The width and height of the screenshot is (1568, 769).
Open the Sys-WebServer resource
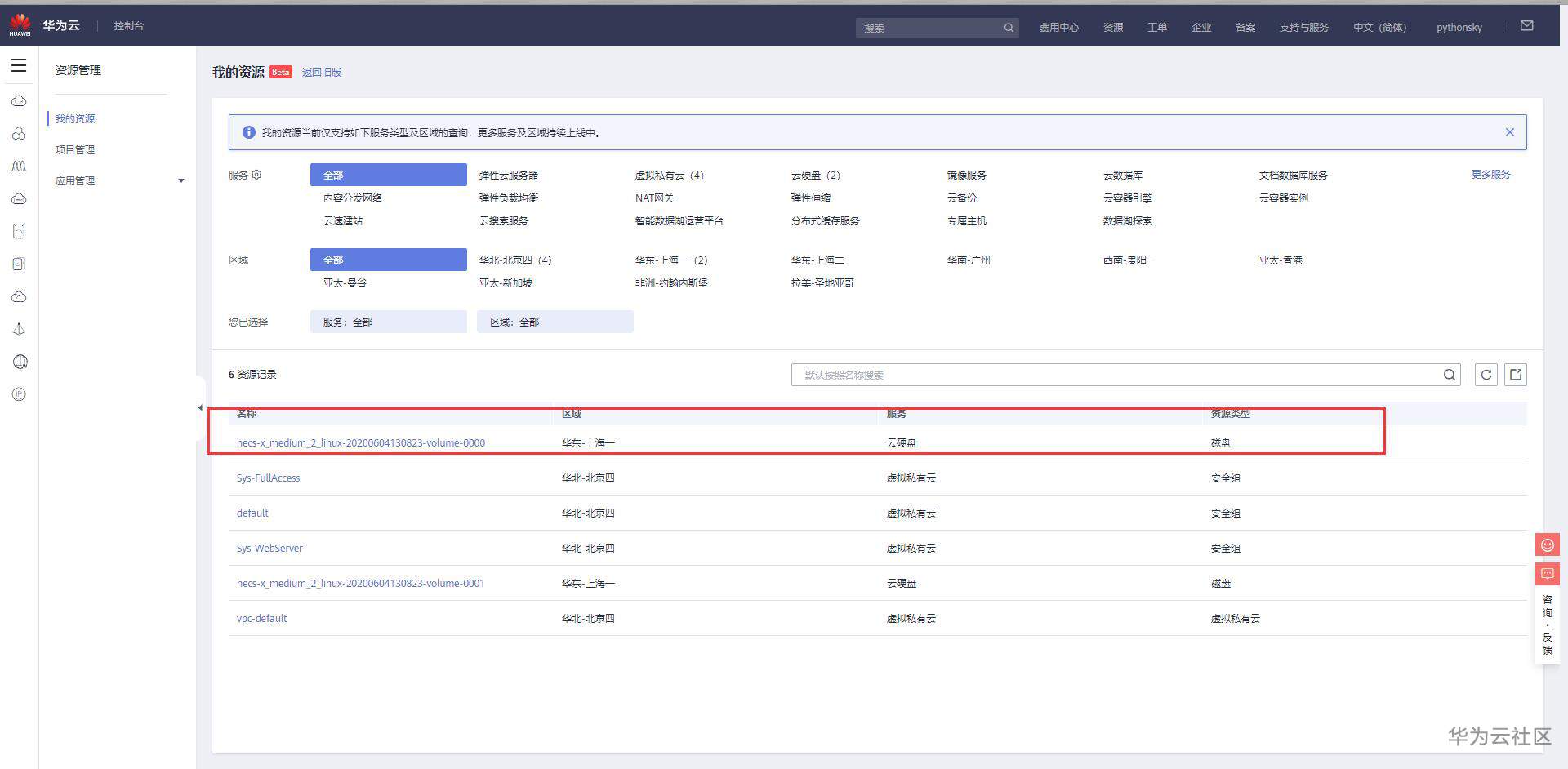(269, 549)
